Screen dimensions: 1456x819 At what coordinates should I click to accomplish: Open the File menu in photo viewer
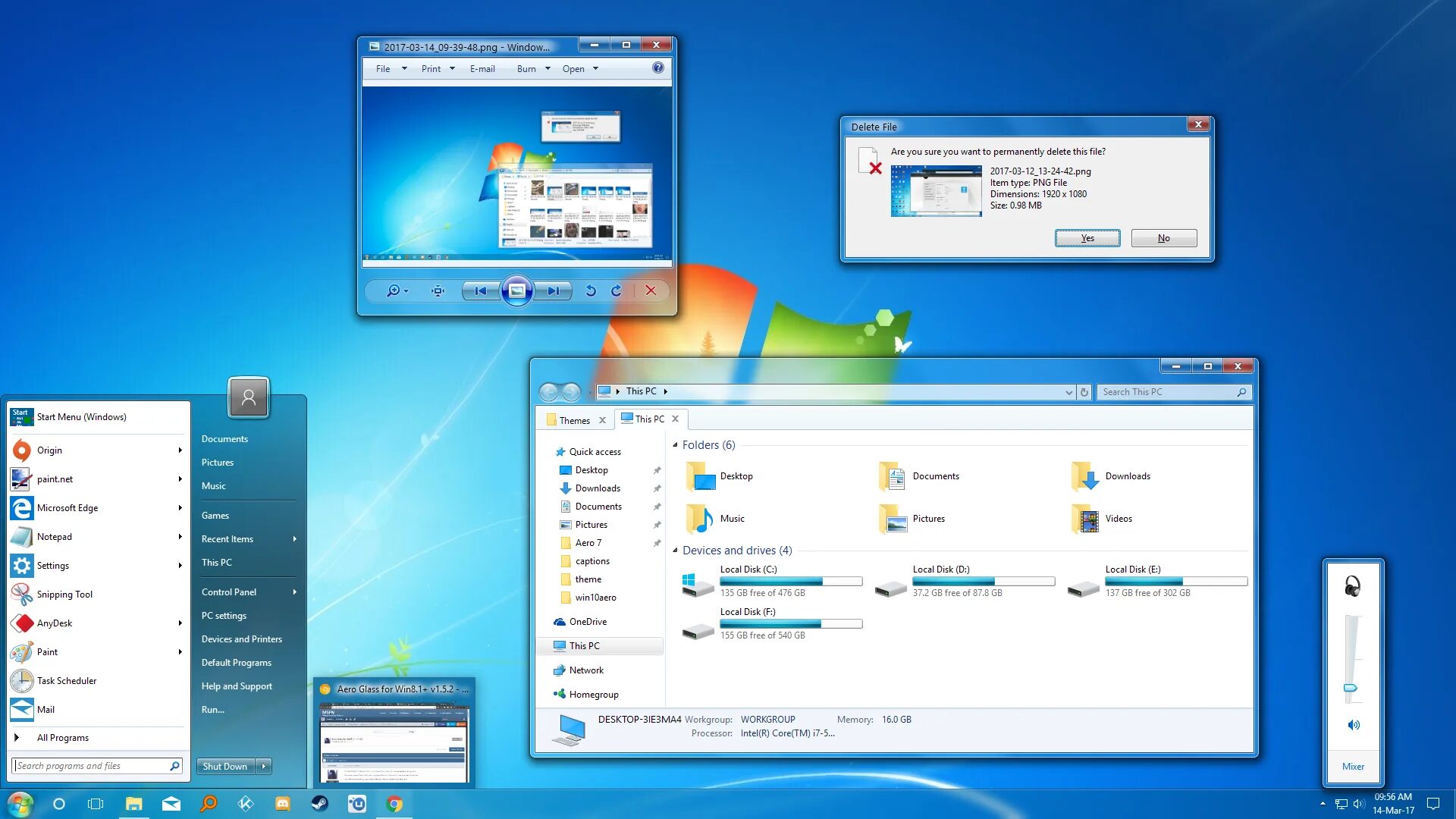(383, 68)
